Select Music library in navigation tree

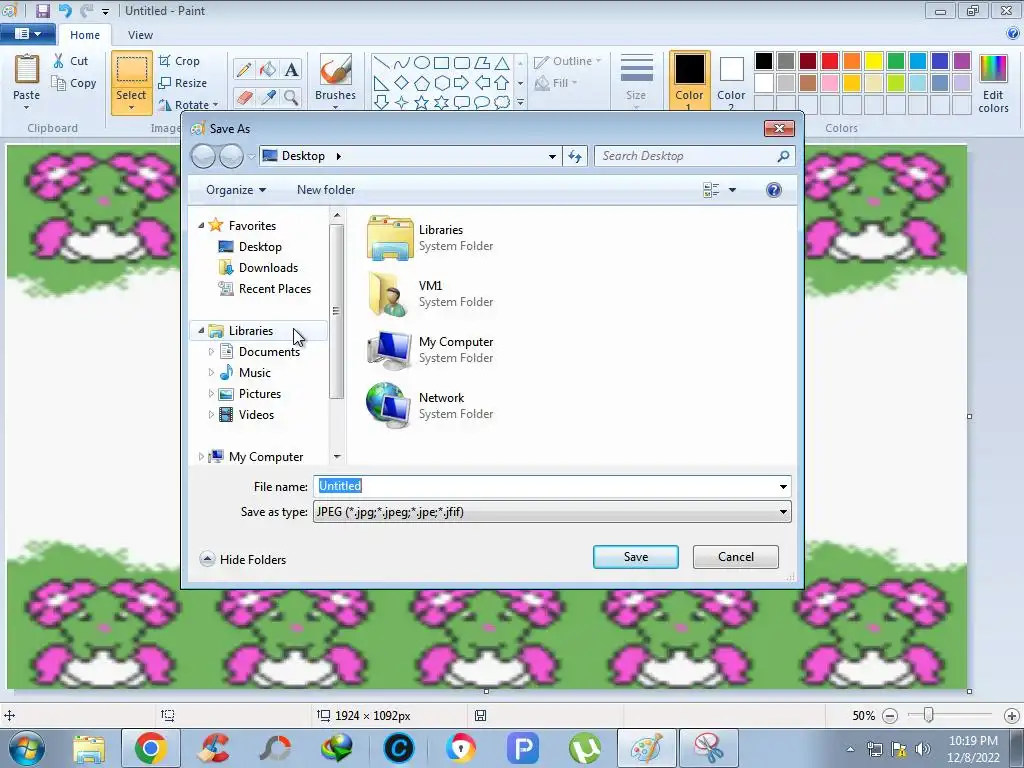pyautogui.click(x=254, y=373)
